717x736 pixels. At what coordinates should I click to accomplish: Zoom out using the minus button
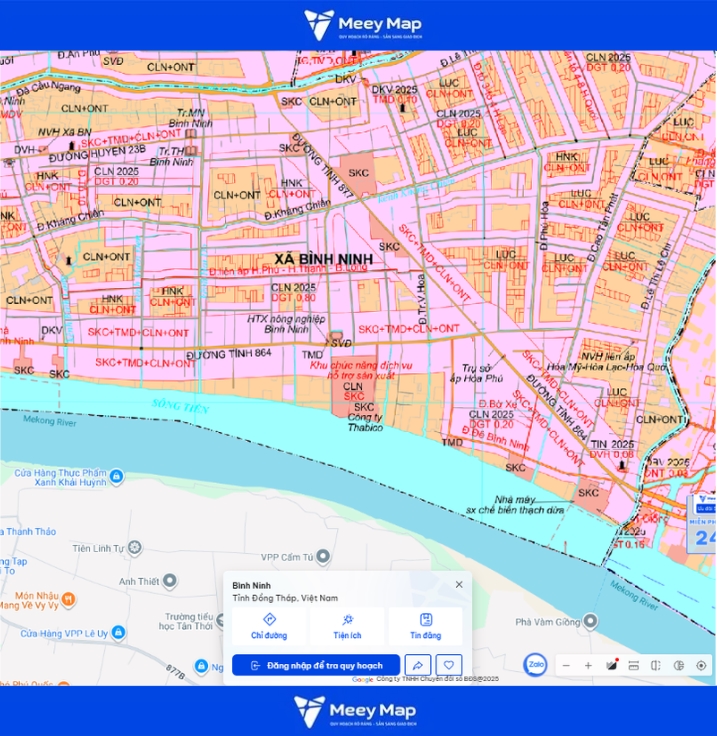566,666
